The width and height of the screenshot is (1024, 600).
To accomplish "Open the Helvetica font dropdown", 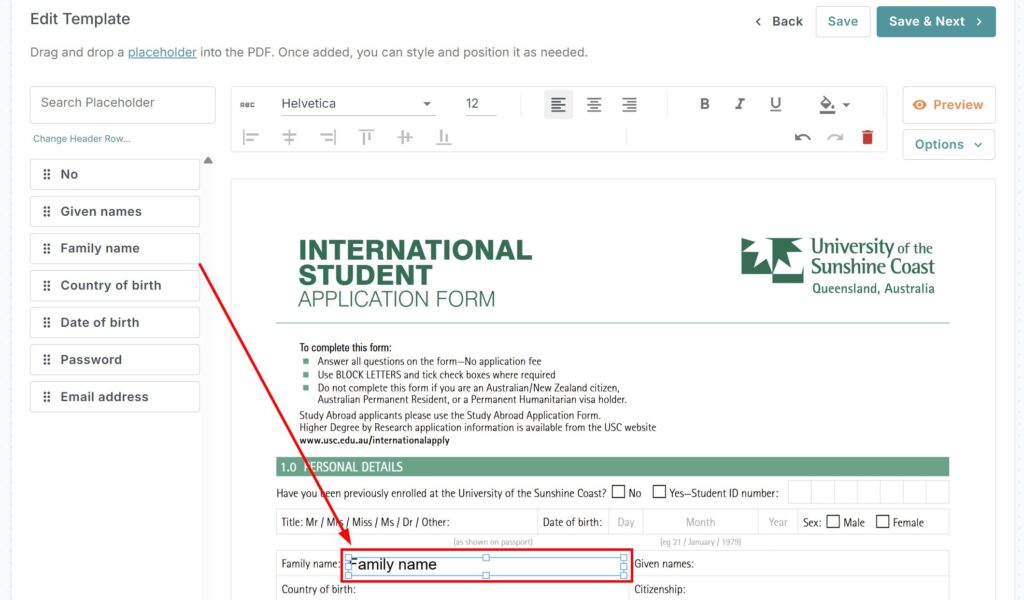I will (356, 104).
